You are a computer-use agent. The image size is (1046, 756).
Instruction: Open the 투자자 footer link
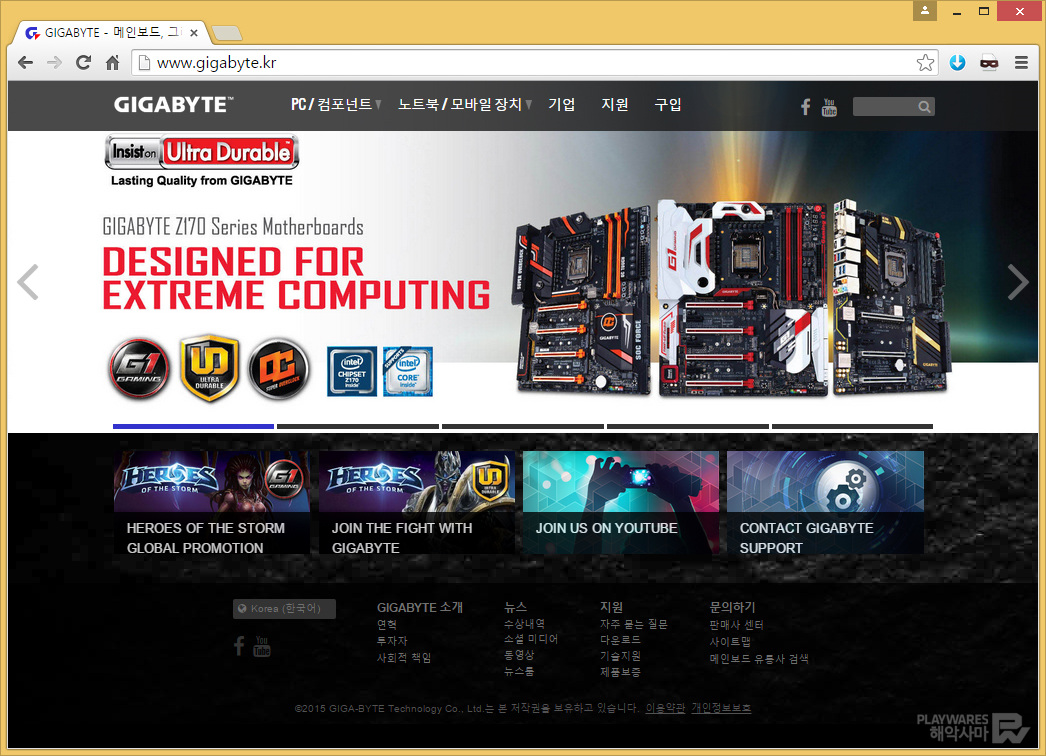pyautogui.click(x=392, y=641)
